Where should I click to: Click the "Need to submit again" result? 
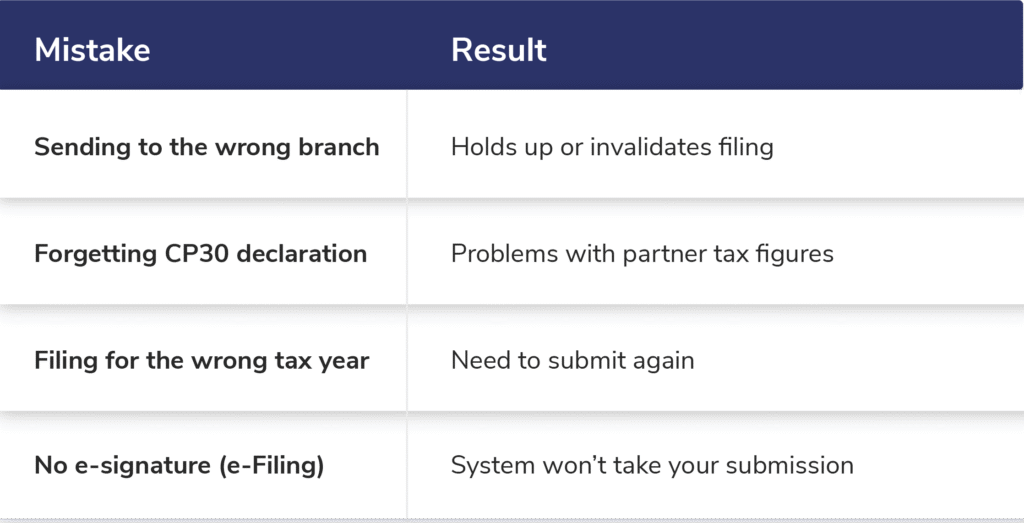572,360
